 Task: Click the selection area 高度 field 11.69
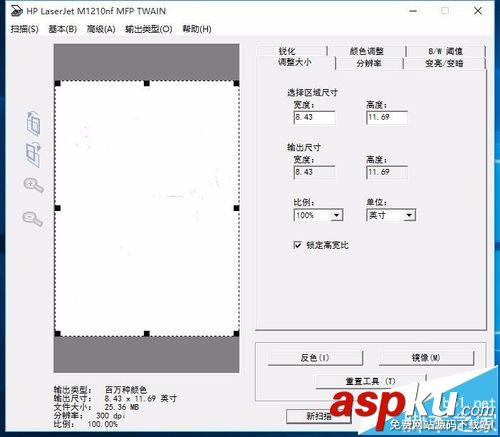(387, 117)
